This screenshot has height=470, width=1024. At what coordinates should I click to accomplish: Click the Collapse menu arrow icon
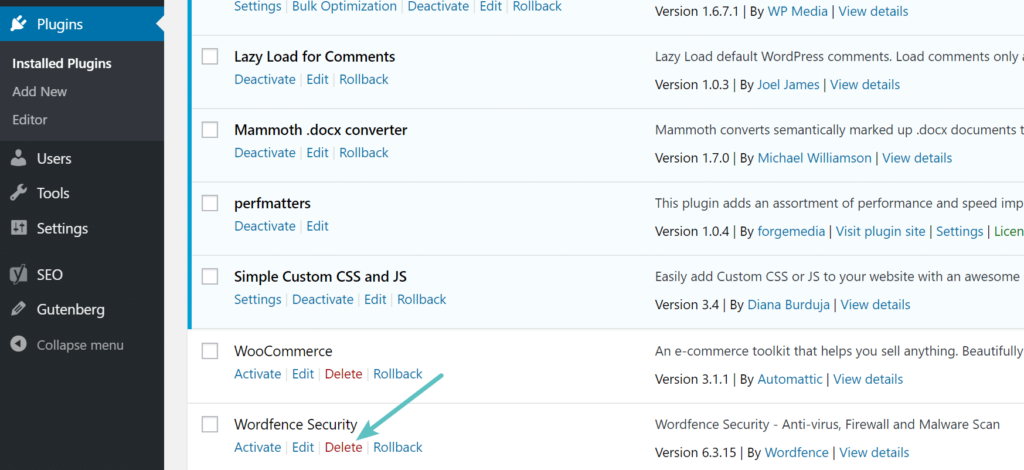tap(18, 345)
